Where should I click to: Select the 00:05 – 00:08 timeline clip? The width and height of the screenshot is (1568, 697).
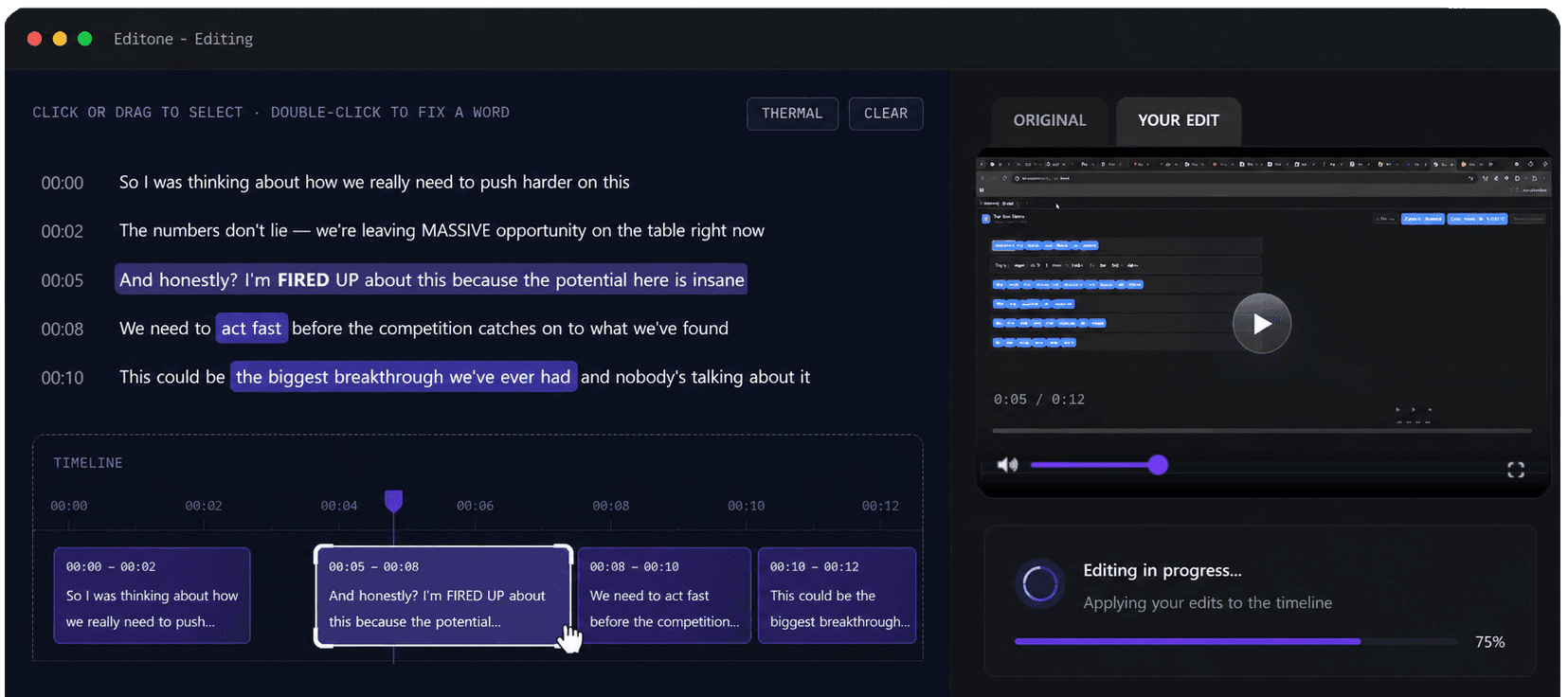tap(443, 596)
